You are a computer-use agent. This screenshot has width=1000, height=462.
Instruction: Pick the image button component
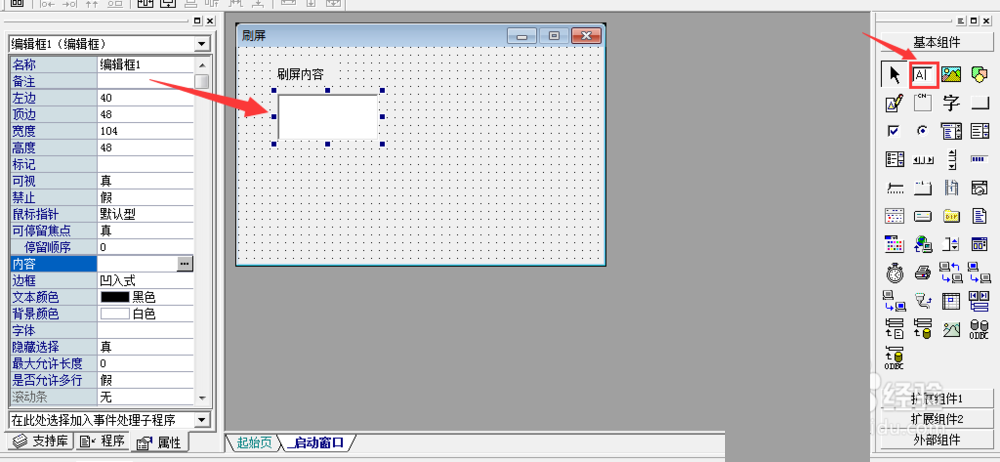click(951, 329)
